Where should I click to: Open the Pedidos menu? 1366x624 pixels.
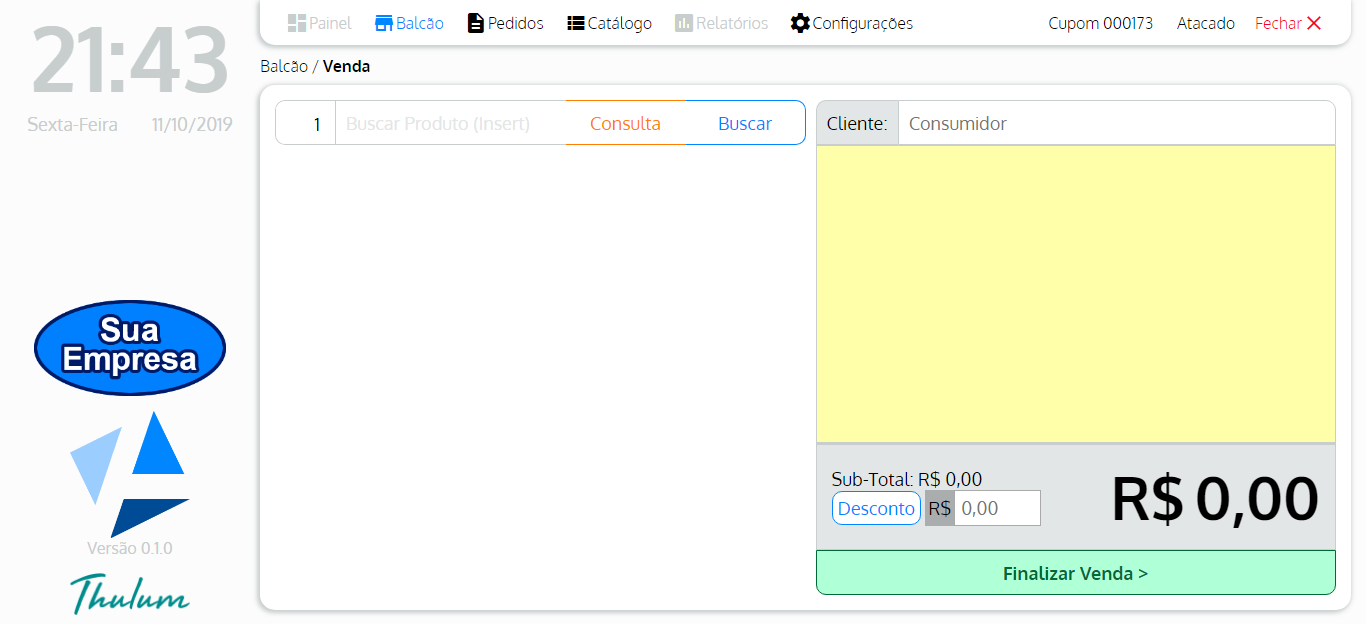(515, 23)
